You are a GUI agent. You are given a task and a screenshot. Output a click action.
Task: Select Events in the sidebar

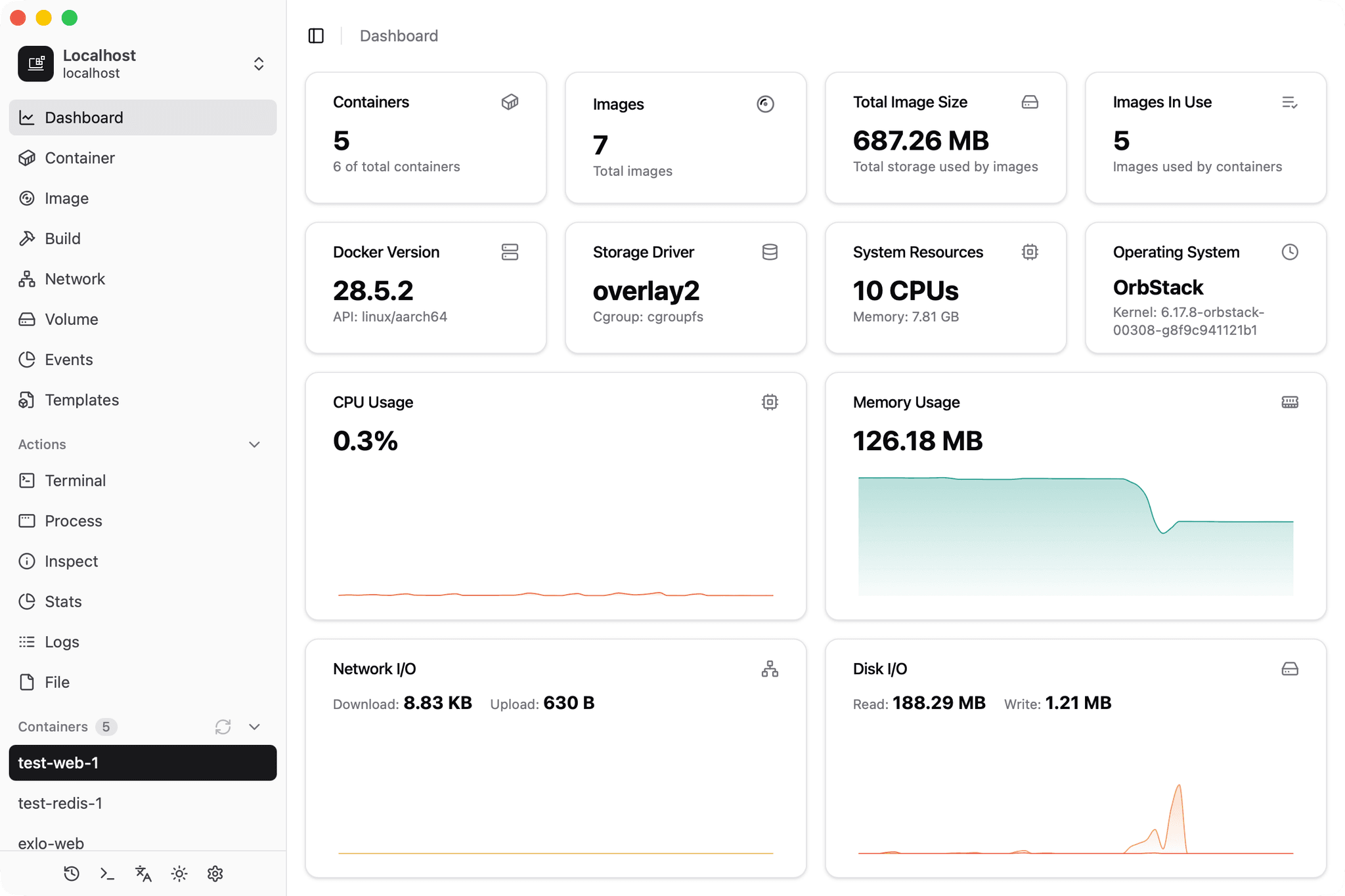tap(68, 359)
